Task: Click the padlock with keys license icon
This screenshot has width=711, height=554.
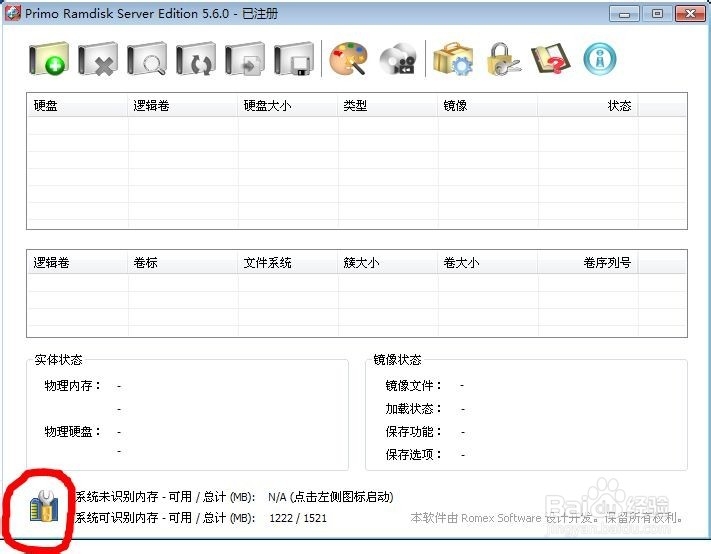Action: [503, 59]
